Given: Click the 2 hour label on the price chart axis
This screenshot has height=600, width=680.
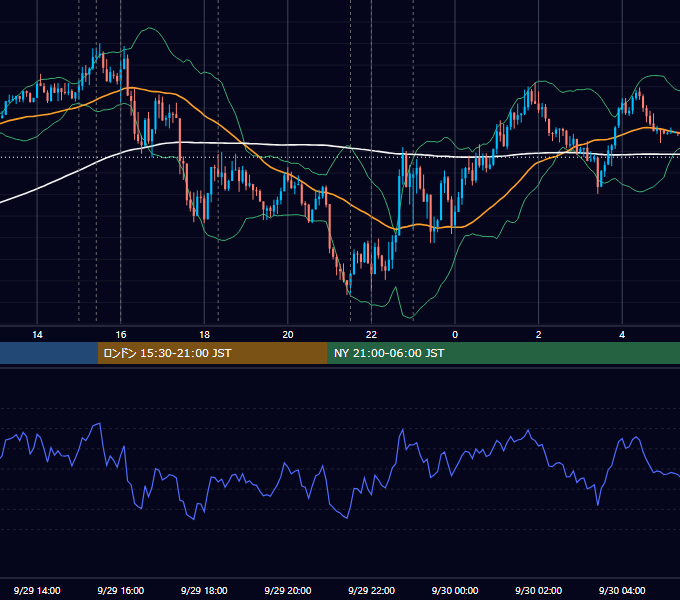Looking at the screenshot, I should [x=539, y=335].
